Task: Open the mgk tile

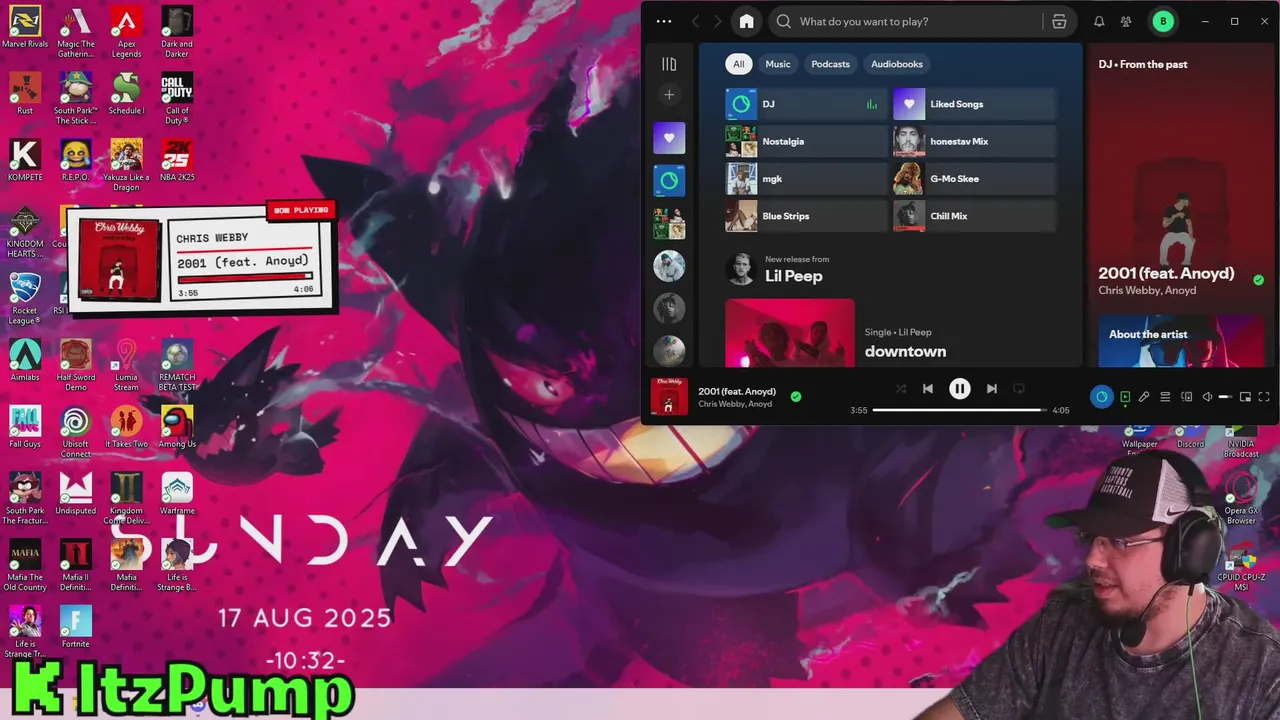Action: (x=806, y=179)
